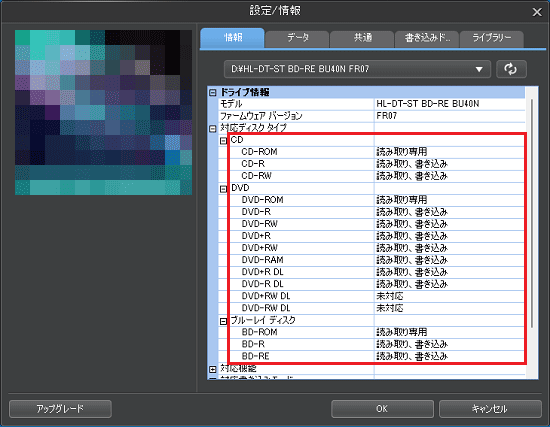Select the 情報 tab
Image resolution: width=550 pixels, height=427 pixels.
[232, 38]
